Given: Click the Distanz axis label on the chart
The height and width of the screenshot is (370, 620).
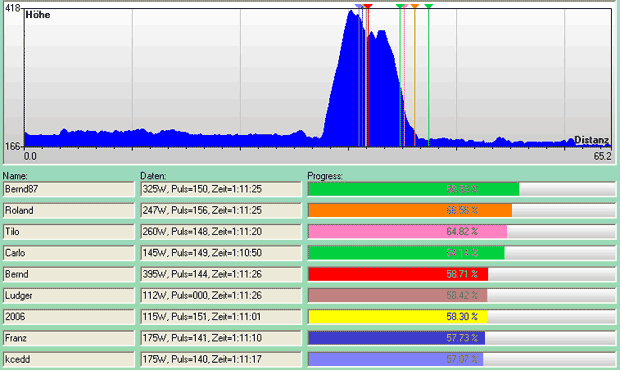Looking at the screenshot, I should (592, 140).
